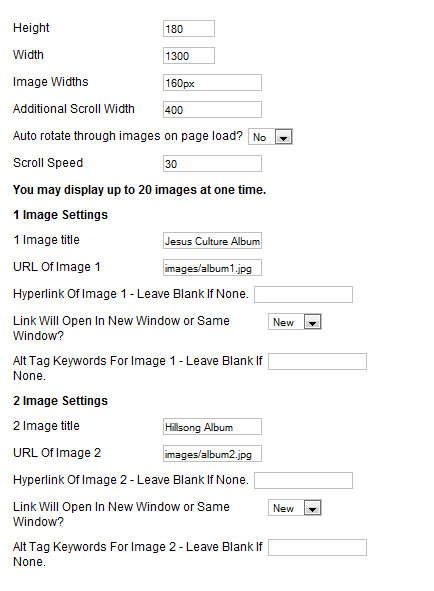
Task: Click the Additional Scroll Width field
Action: coord(212,110)
